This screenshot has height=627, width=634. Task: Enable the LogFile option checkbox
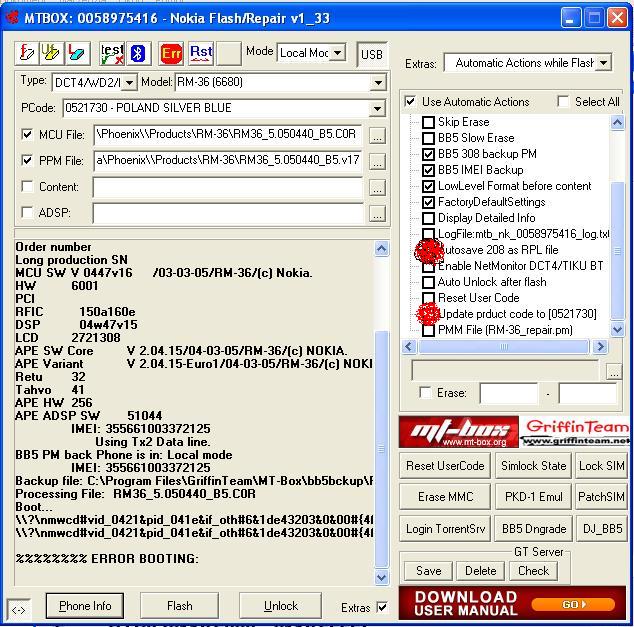[428, 234]
